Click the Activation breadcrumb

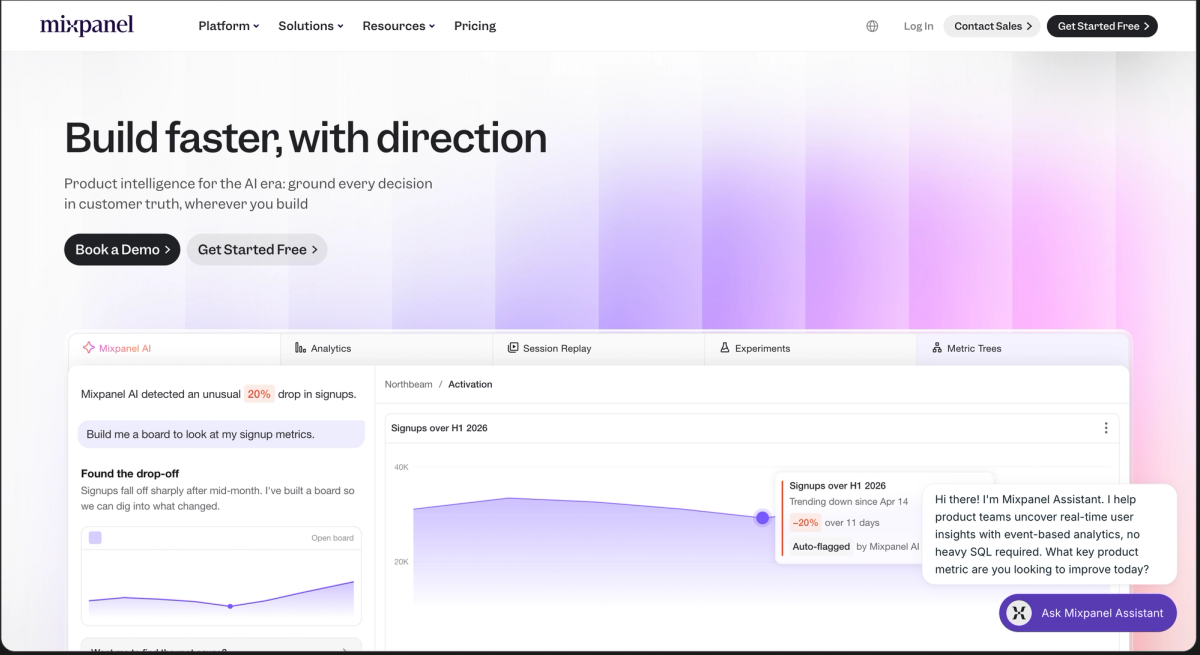pyautogui.click(x=470, y=384)
